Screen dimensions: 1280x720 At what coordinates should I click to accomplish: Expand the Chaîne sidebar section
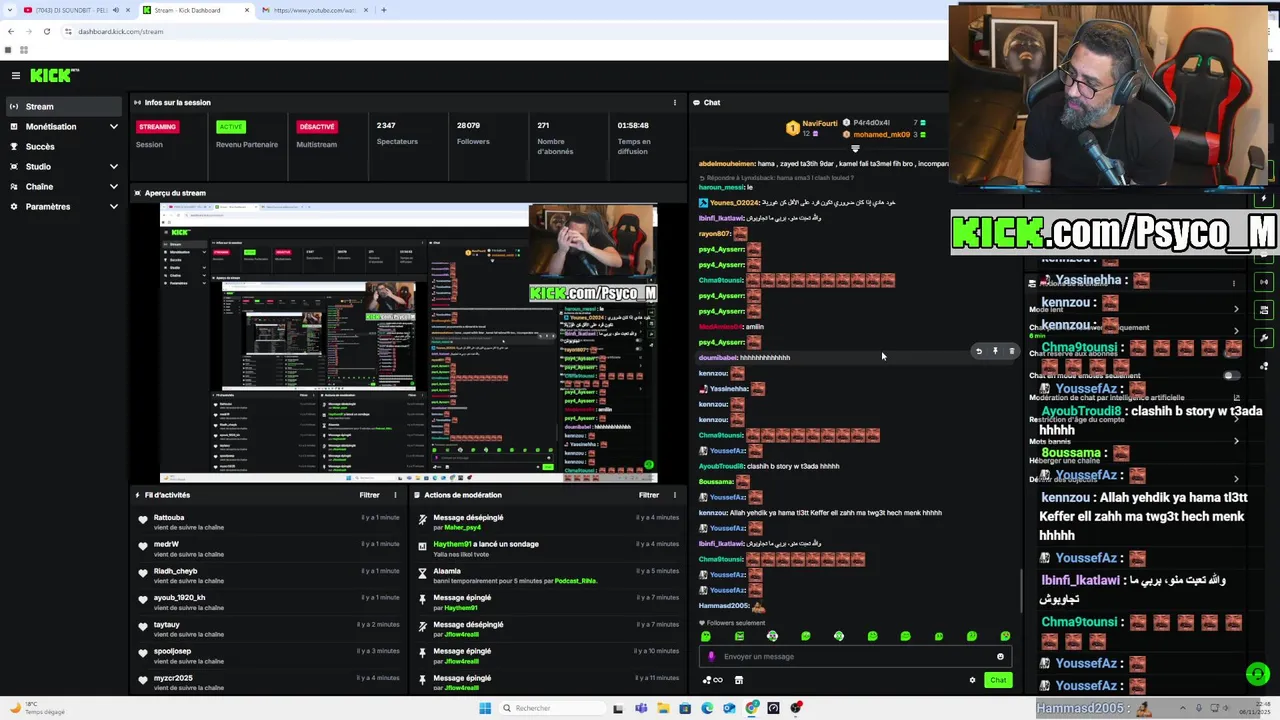coord(113,187)
